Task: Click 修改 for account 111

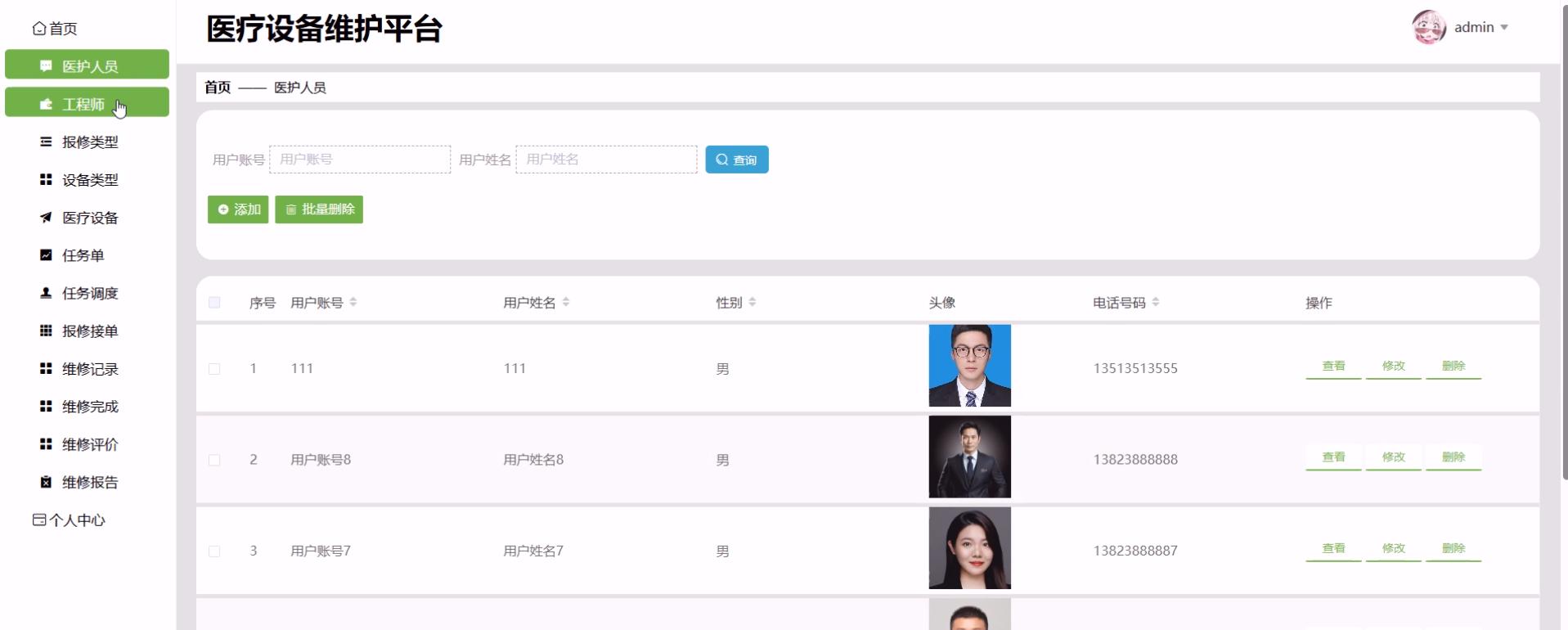Action: (1394, 367)
